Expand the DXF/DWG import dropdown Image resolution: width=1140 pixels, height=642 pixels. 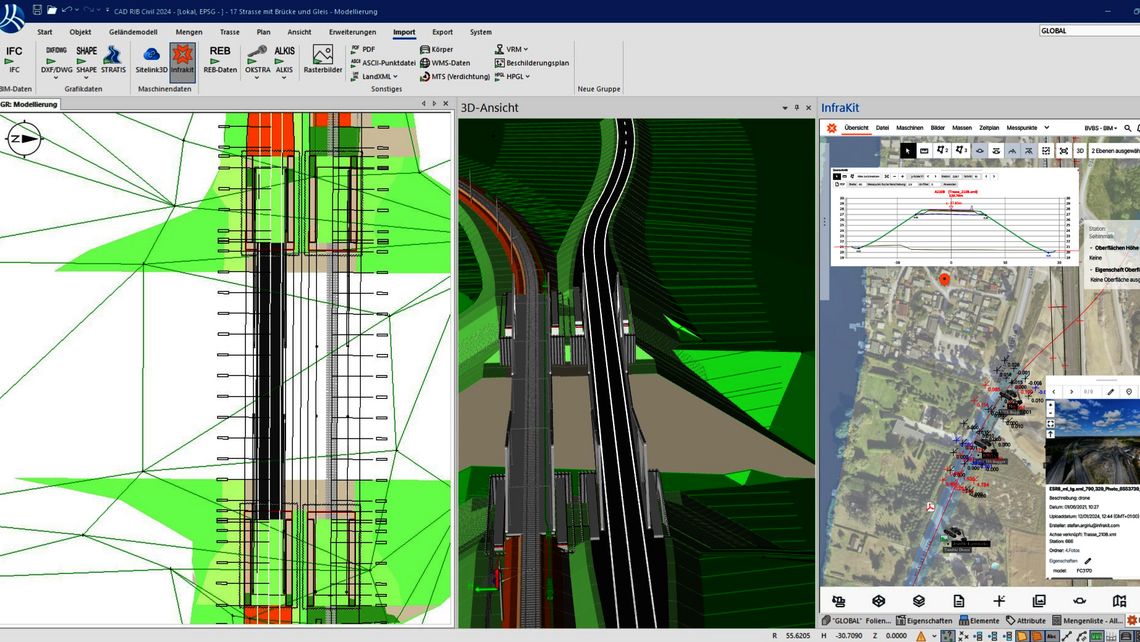pyautogui.click(x=56, y=78)
